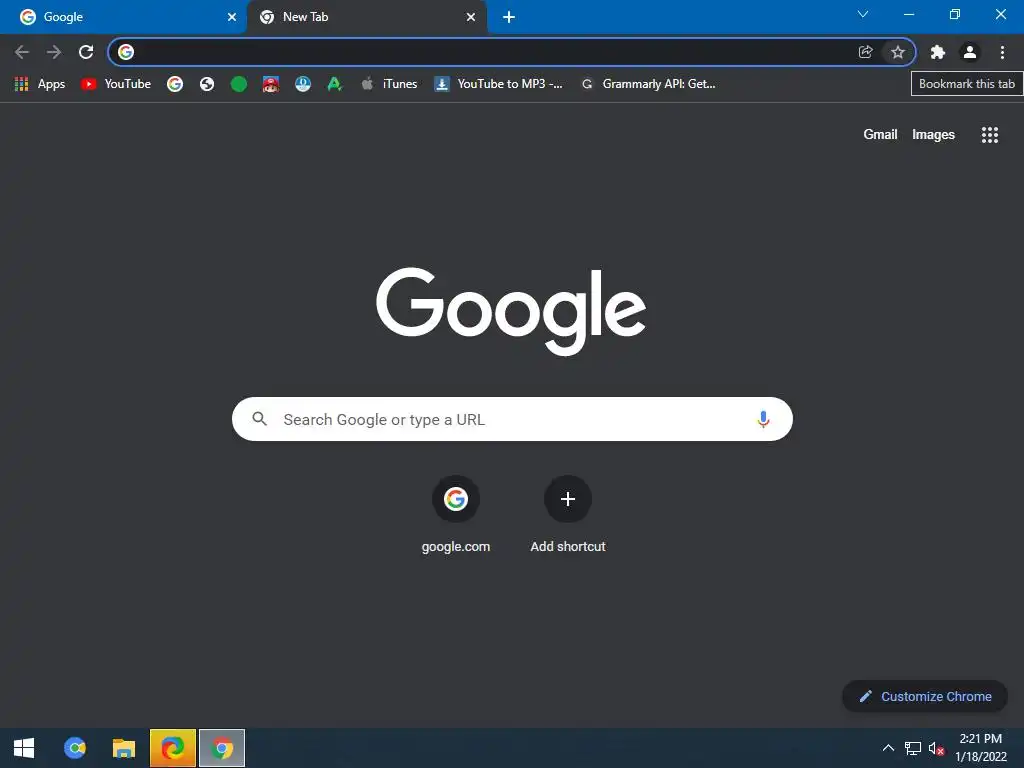
Task: Click the Customize Chrome button
Action: [x=925, y=696]
